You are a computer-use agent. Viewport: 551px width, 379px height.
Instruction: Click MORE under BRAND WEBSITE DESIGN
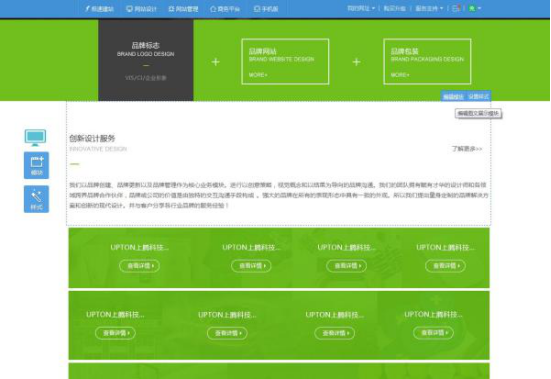click(258, 75)
